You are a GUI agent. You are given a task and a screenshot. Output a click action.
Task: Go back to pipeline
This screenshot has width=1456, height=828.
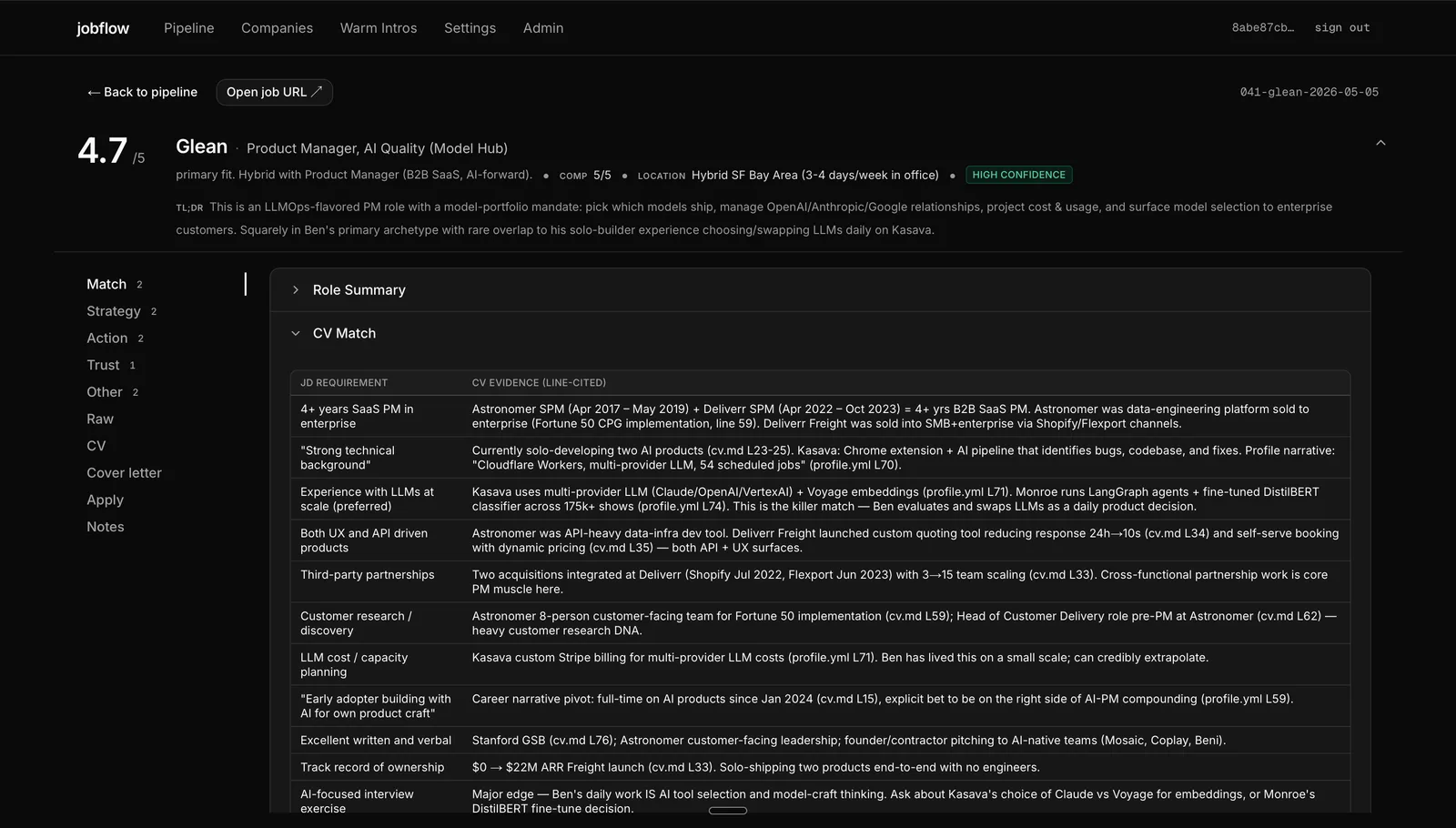[142, 92]
